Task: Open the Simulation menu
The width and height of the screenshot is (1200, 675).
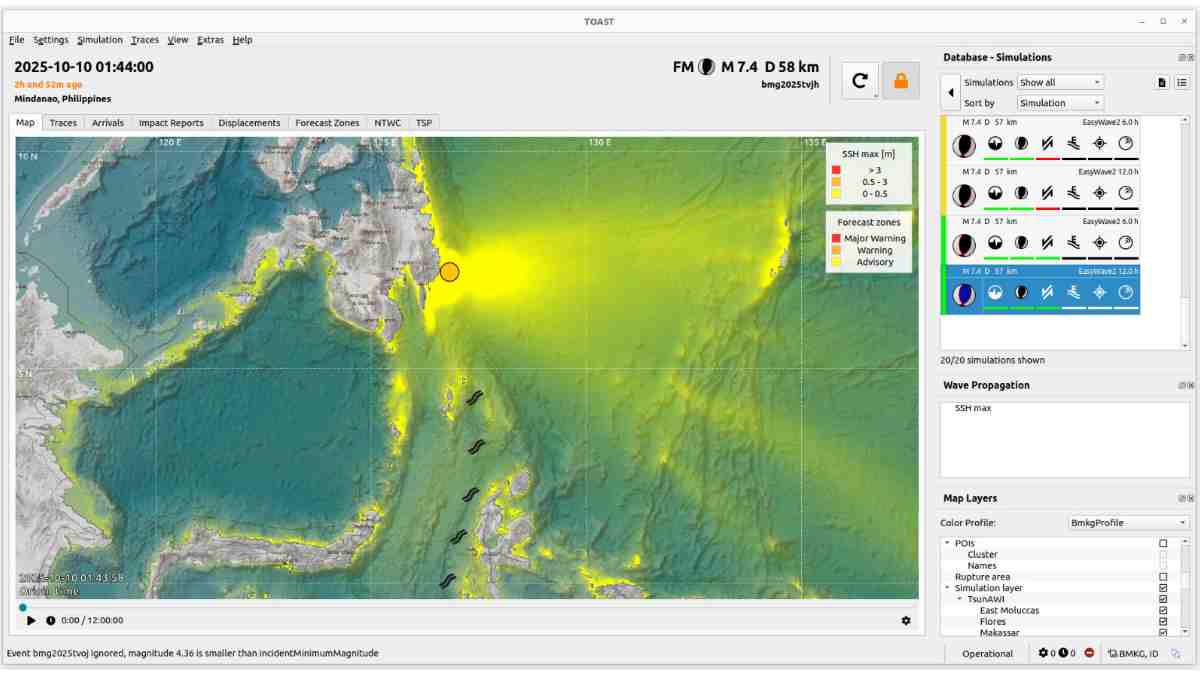Action: (100, 40)
